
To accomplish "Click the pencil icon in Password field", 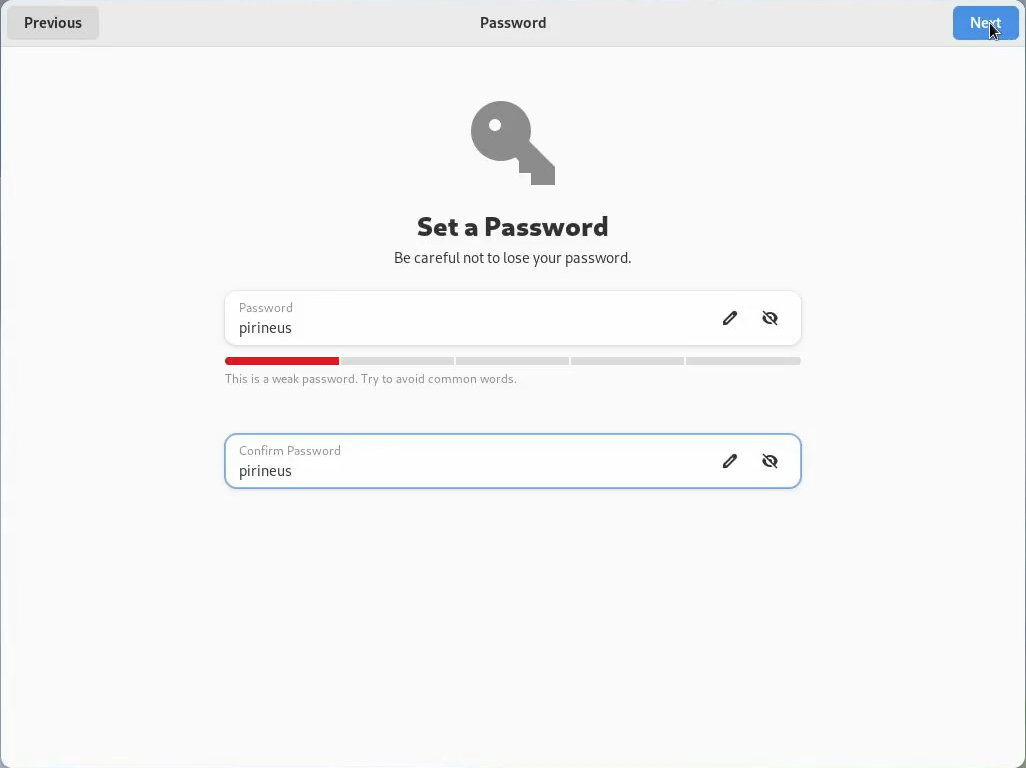I will click(730, 318).
